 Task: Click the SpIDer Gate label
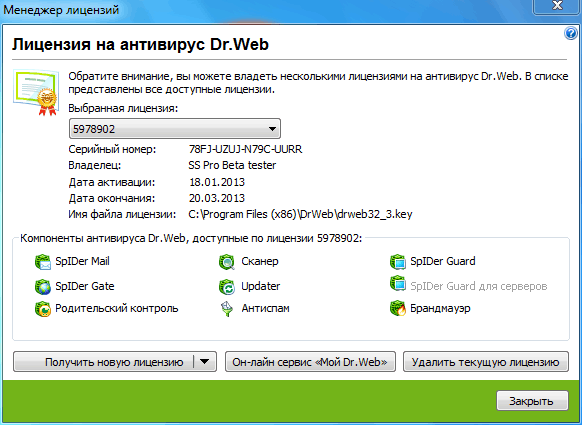click(x=85, y=286)
